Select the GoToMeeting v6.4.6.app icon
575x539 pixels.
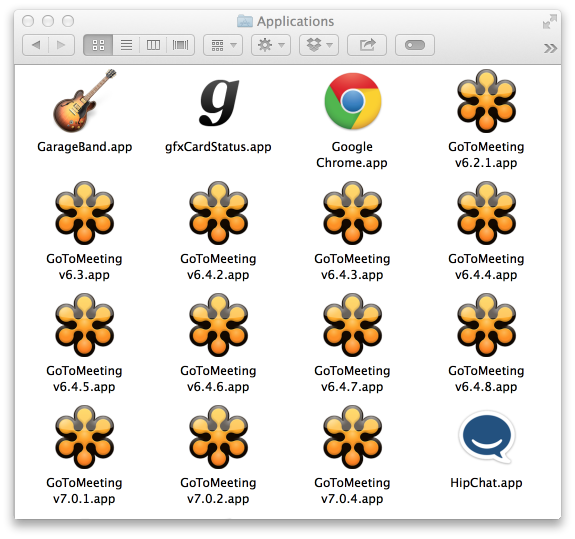pyautogui.click(x=219, y=325)
